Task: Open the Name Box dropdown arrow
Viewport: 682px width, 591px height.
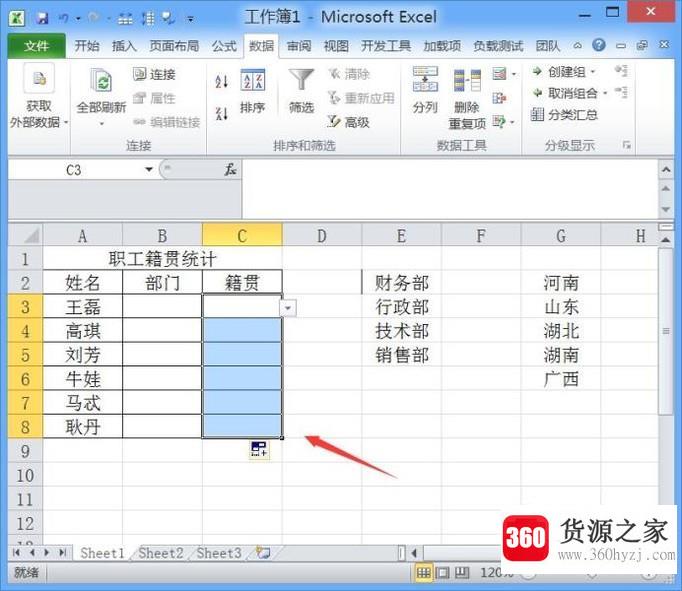Action: pos(149,169)
